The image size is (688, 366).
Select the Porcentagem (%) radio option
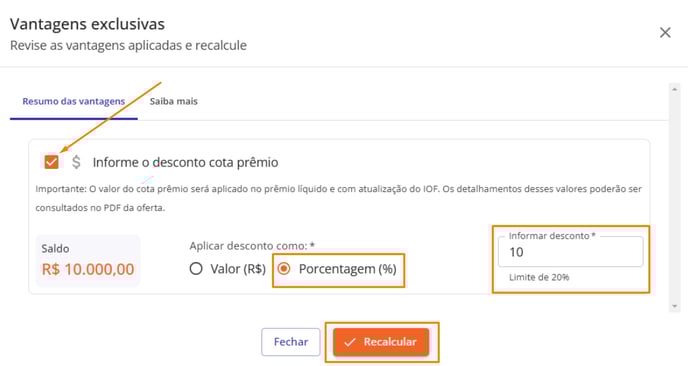coord(284,268)
